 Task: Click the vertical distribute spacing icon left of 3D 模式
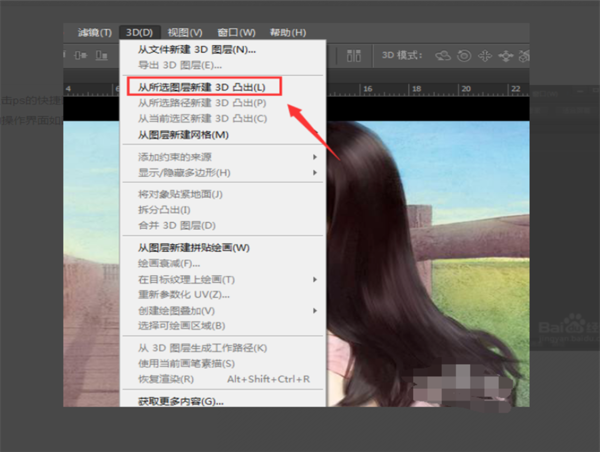click(x=354, y=56)
